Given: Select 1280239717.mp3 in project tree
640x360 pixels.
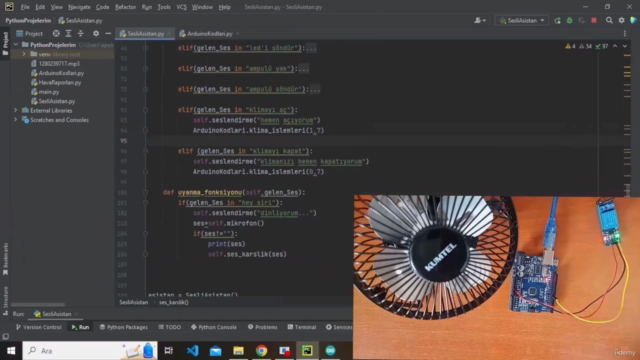Looking at the screenshot, I should [x=59, y=63].
